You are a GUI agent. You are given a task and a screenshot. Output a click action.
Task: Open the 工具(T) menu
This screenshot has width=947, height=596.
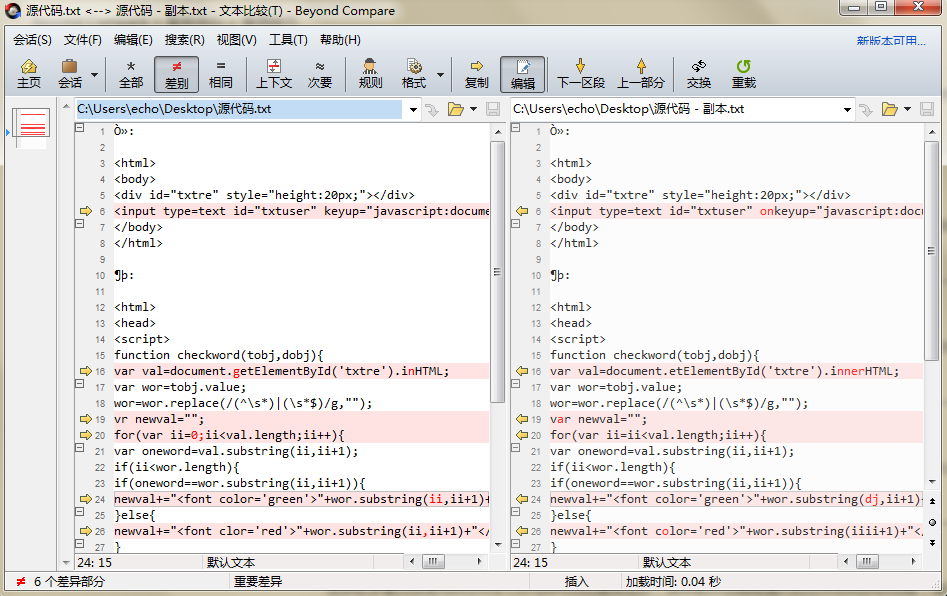click(x=290, y=39)
